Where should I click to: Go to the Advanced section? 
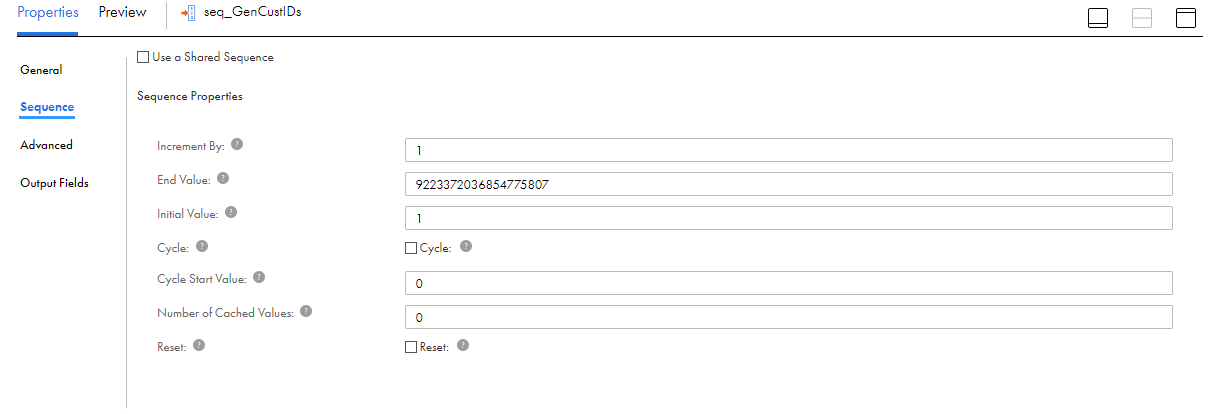pos(46,145)
